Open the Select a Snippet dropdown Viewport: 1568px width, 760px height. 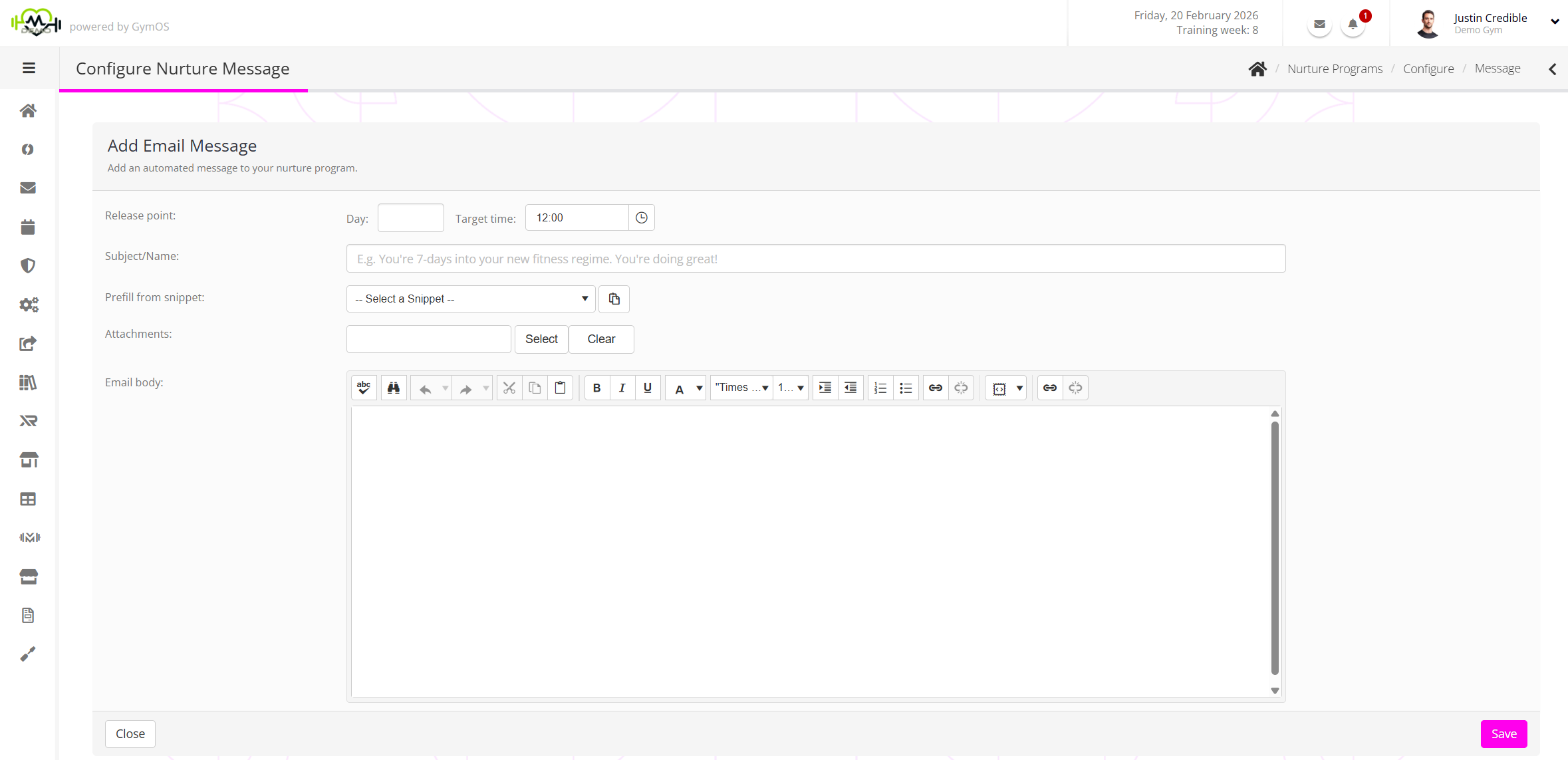[470, 299]
